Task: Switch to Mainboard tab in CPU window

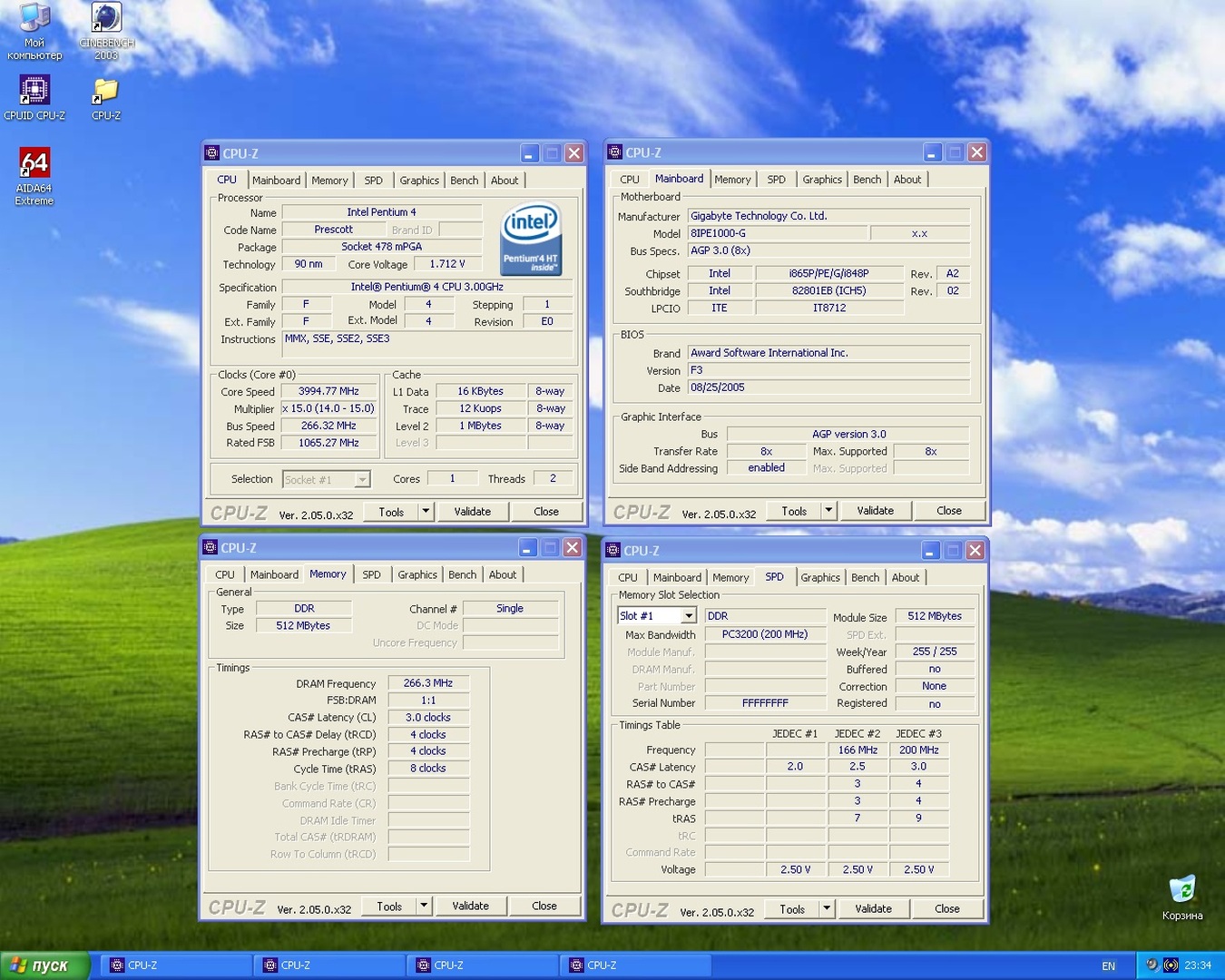Action: point(276,181)
